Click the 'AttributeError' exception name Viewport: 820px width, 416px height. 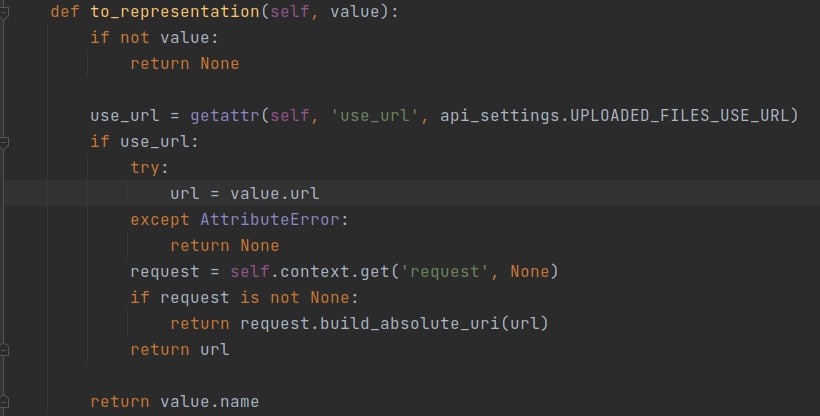pyautogui.click(x=270, y=220)
